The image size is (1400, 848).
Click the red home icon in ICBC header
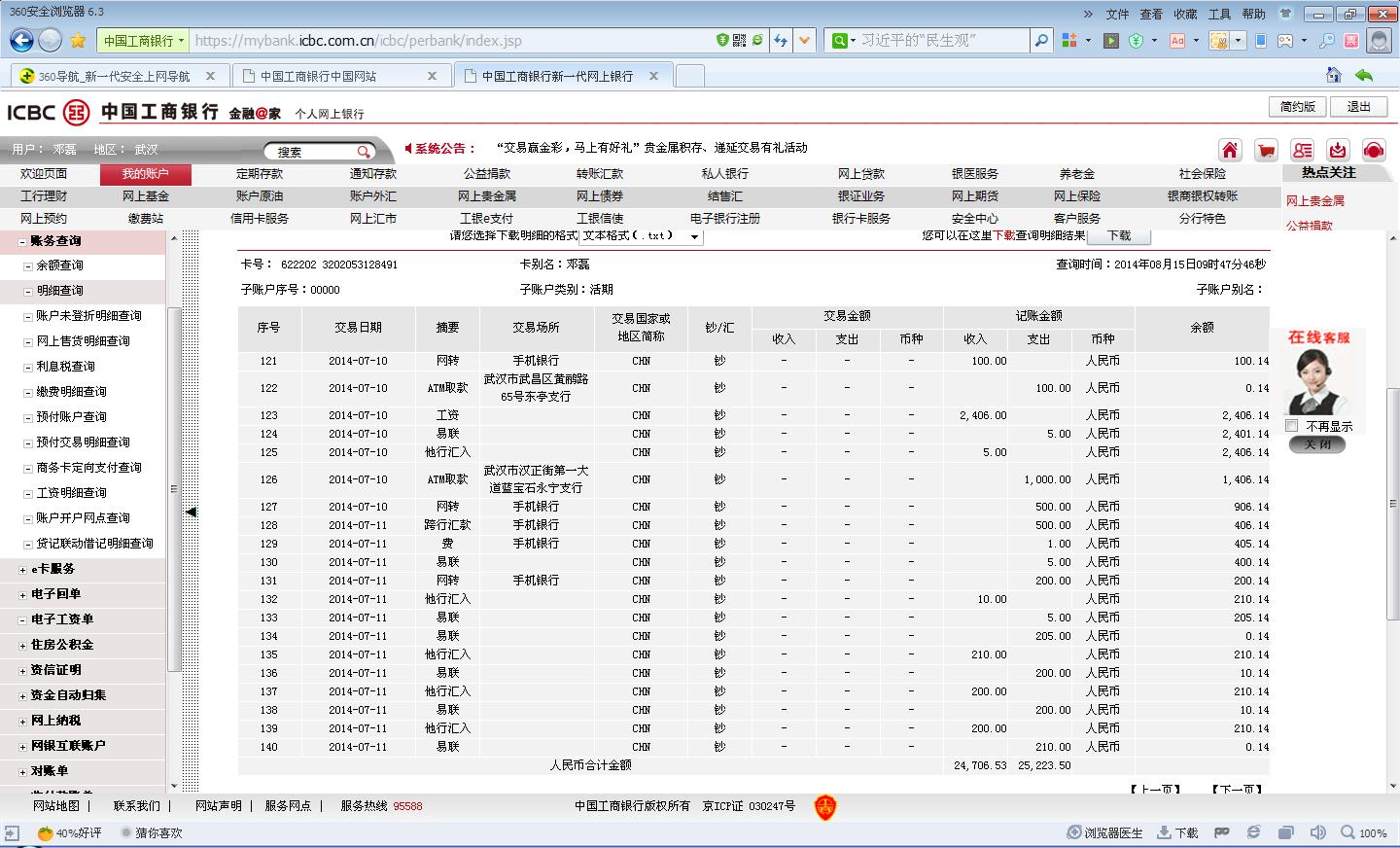tap(1230, 150)
